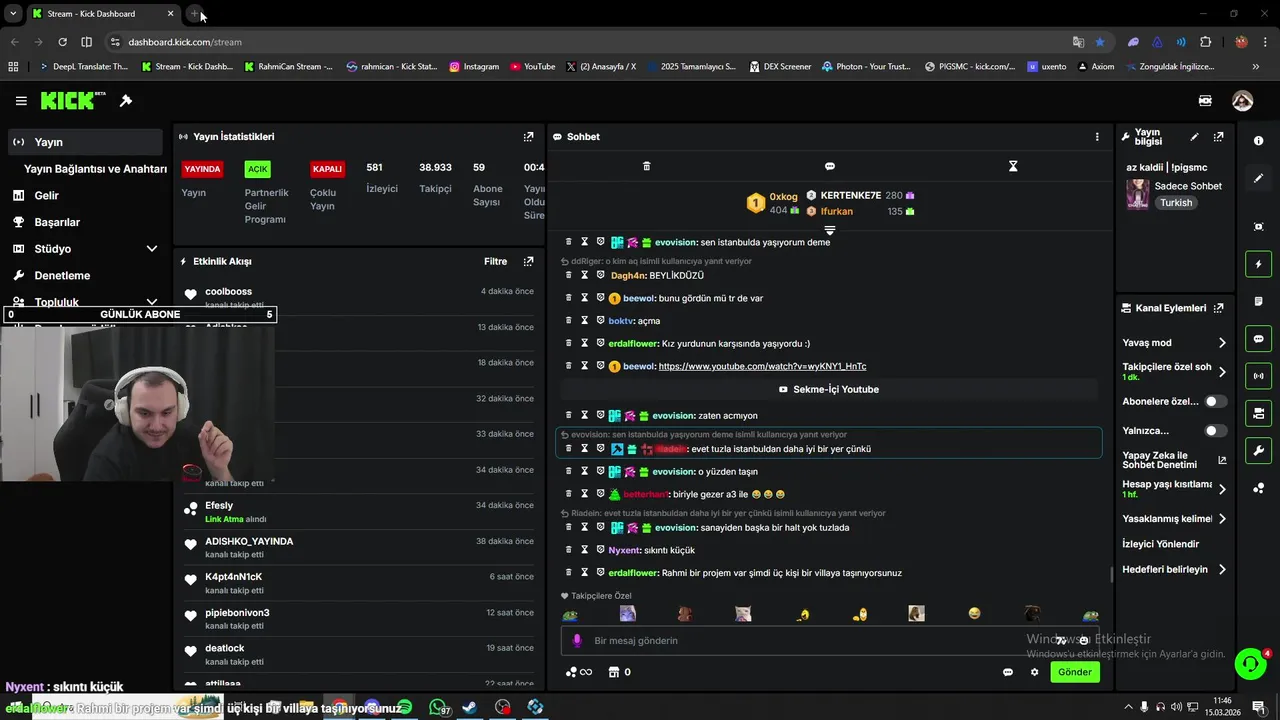Click the Sekme-İçi Youtube button
Image resolution: width=1280 pixels, height=720 pixels.
click(x=829, y=389)
